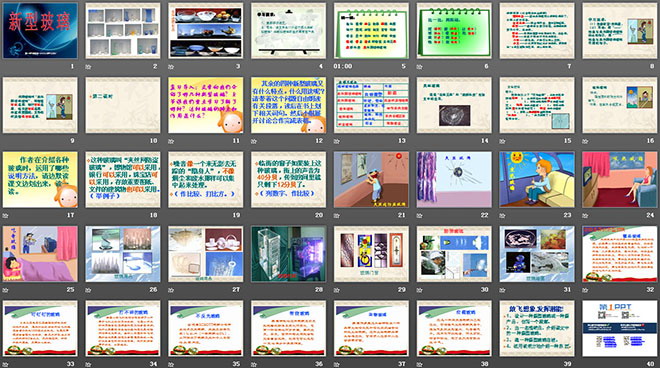Click animation star icon under slide 37

click(337, 364)
